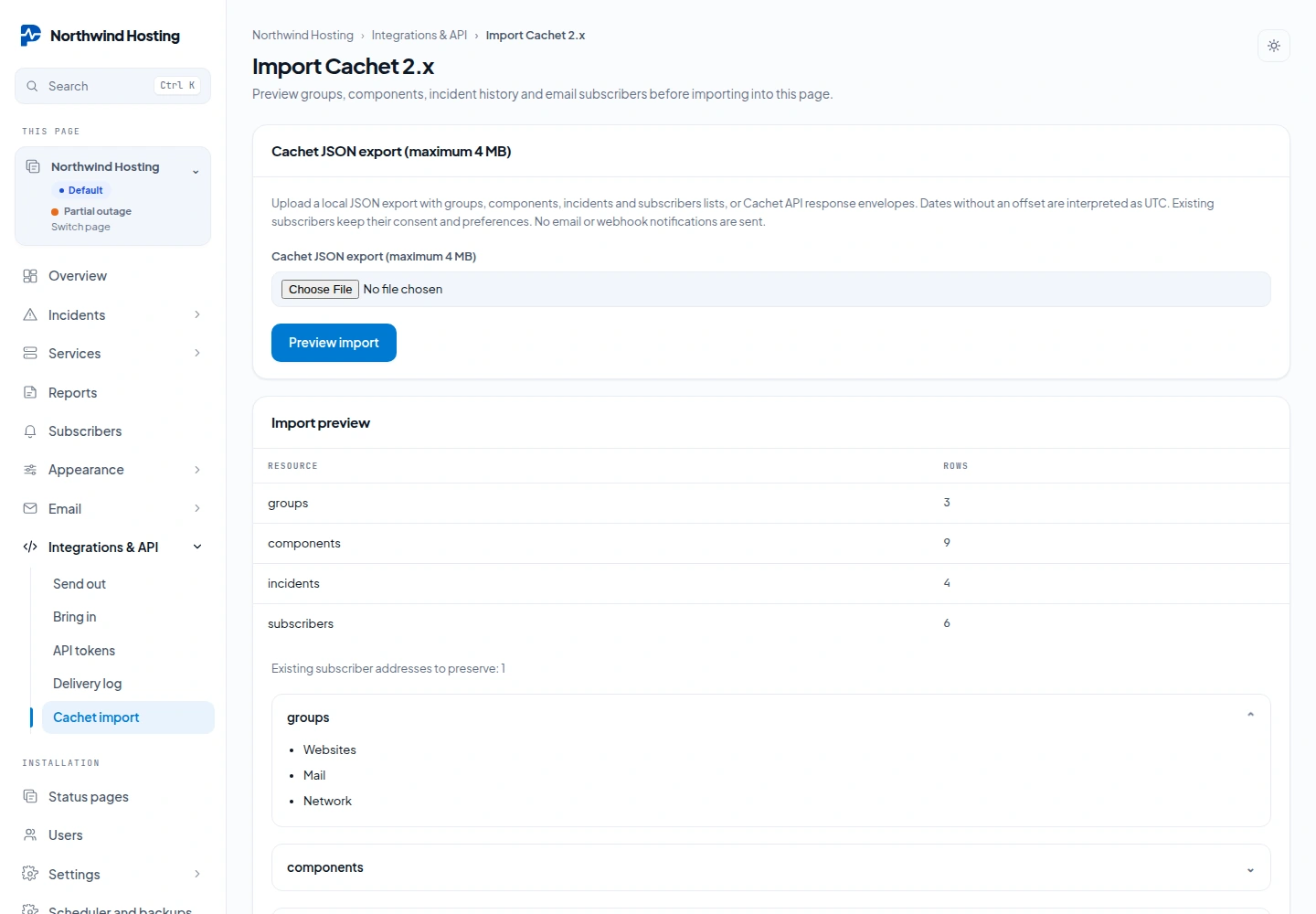Toggle the light/dark theme sun icon
Viewport: 1316px width, 914px height.
click(x=1274, y=46)
